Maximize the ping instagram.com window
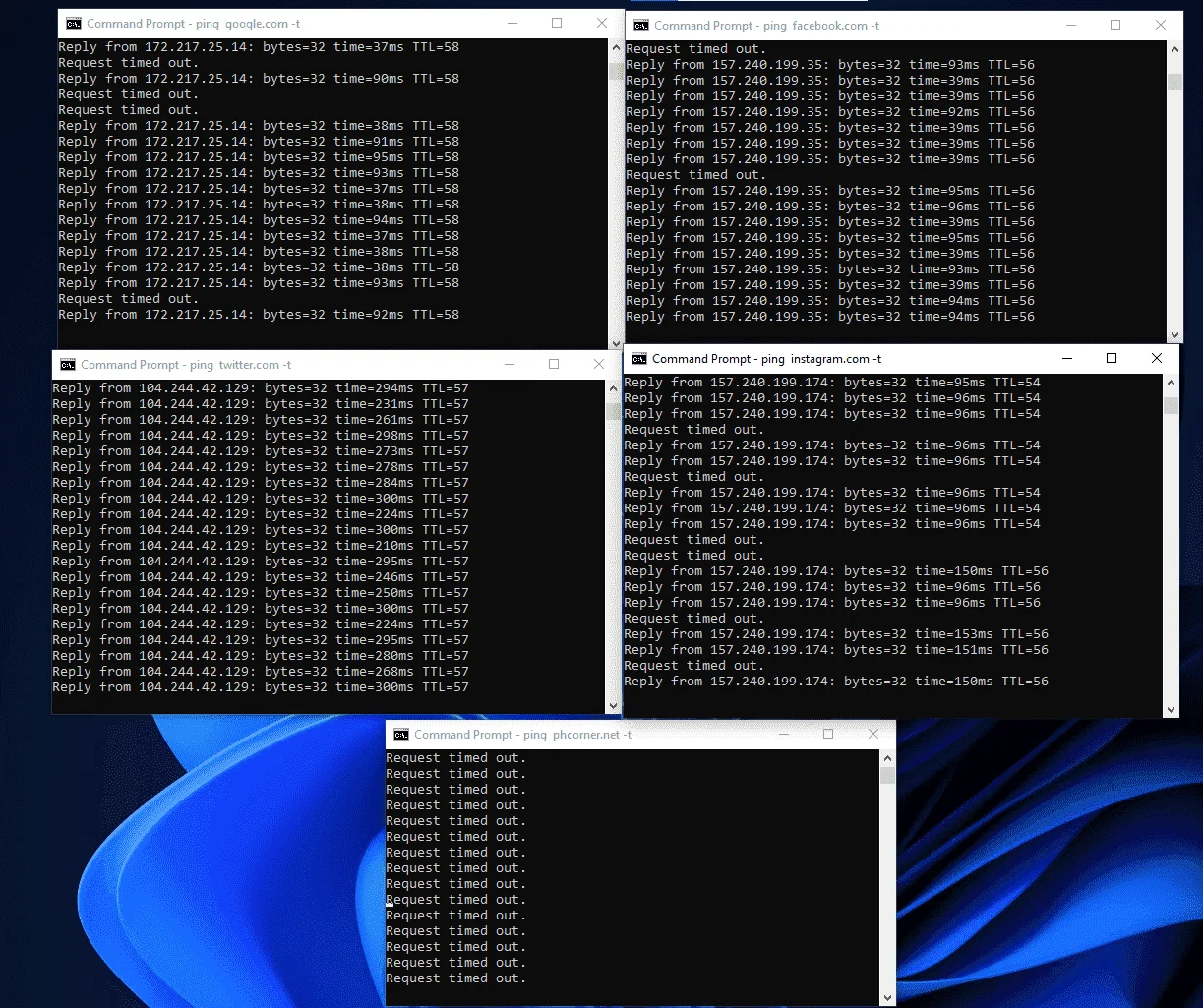1203x1008 pixels. pos(1112,359)
